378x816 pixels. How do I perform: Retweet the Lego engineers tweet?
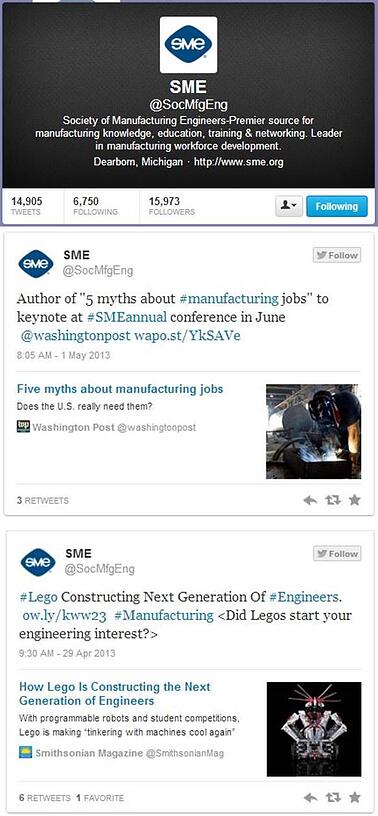[x=332, y=797]
